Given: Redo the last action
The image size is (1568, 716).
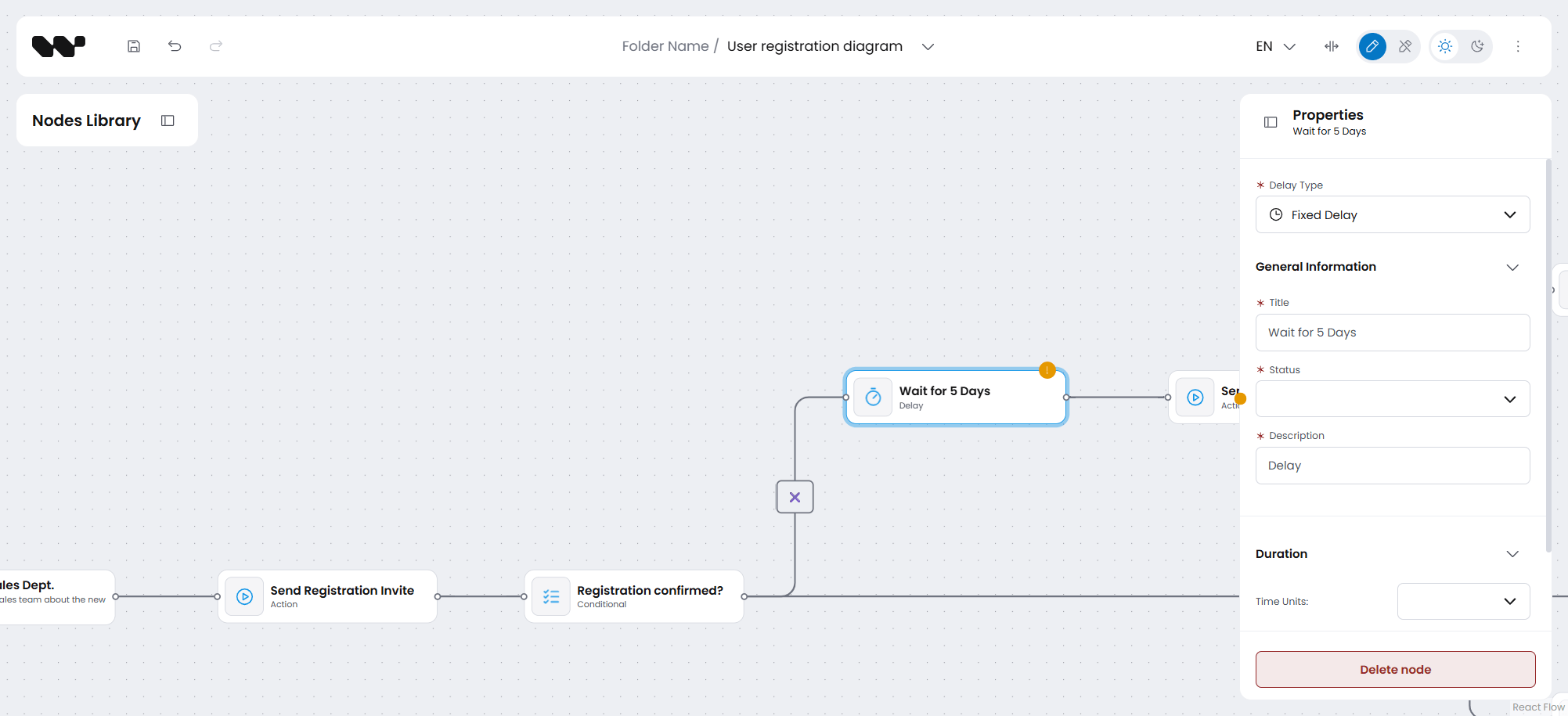Looking at the screenshot, I should point(216,46).
